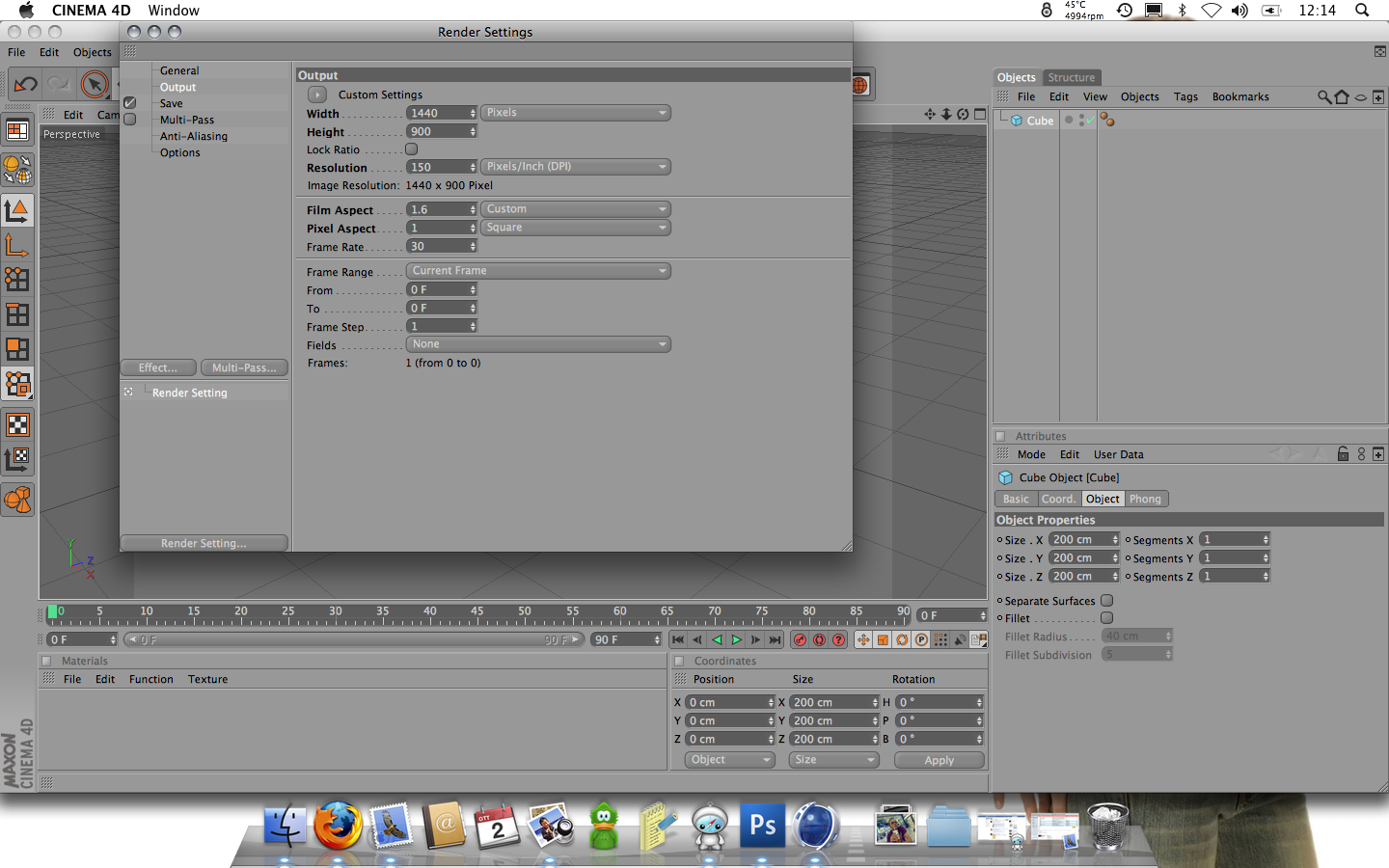The height and width of the screenshot is (868, 1389).
Task: Open the Size dropdown in Coordinates panel
Action: click(x=834, y=760)
